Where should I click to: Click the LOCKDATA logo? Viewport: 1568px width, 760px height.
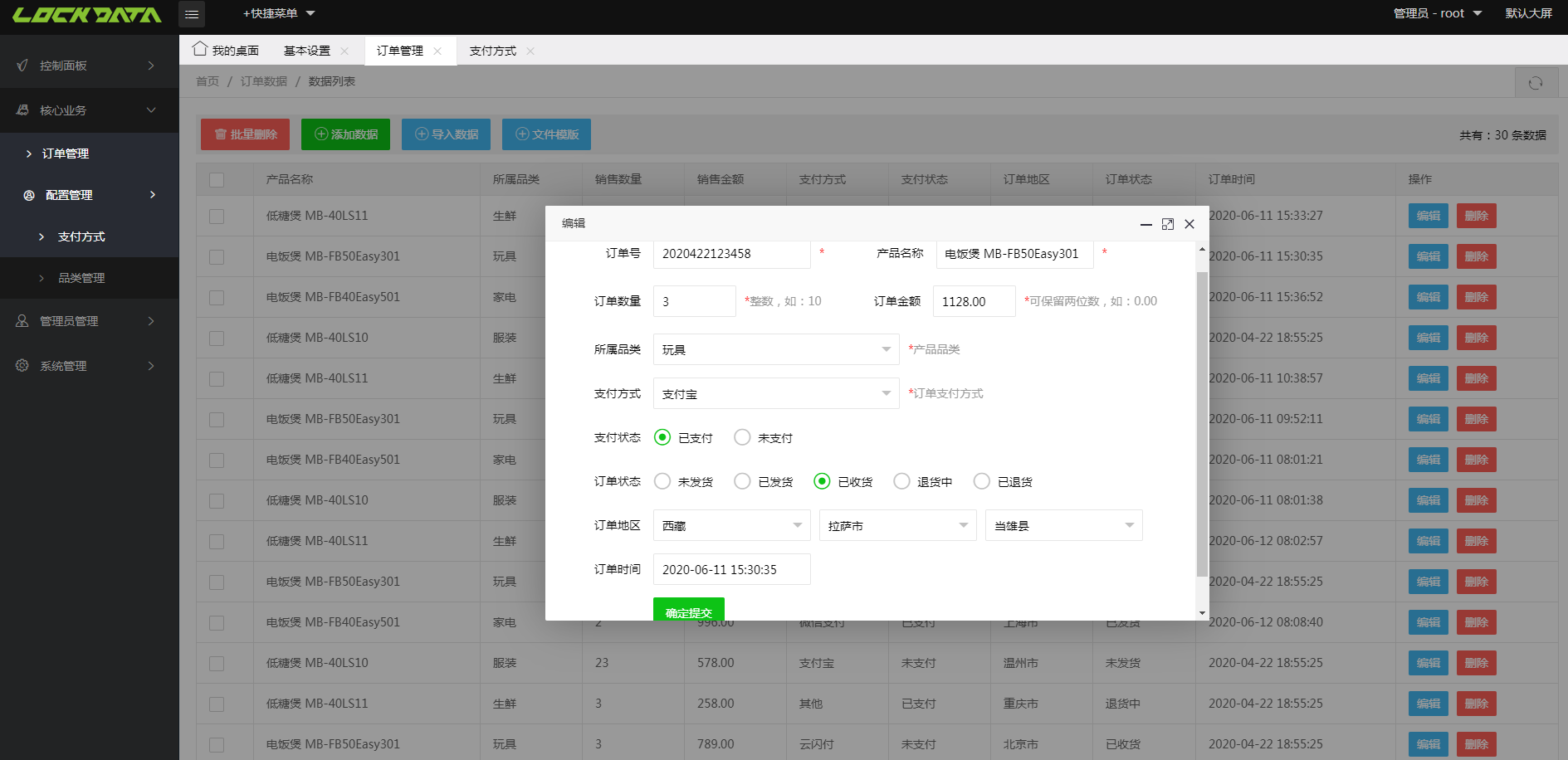click(87, 15)
